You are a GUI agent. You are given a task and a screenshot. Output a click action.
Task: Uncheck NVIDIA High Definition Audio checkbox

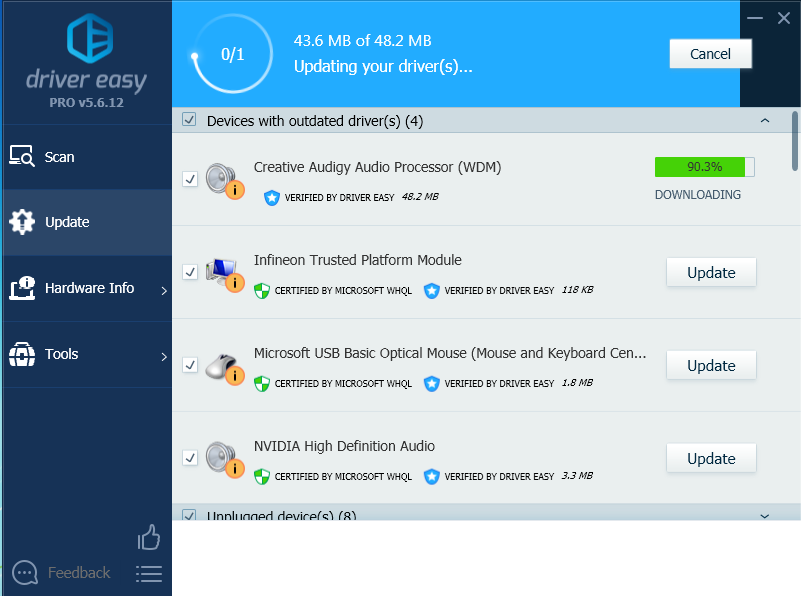(x=190, y=458)
